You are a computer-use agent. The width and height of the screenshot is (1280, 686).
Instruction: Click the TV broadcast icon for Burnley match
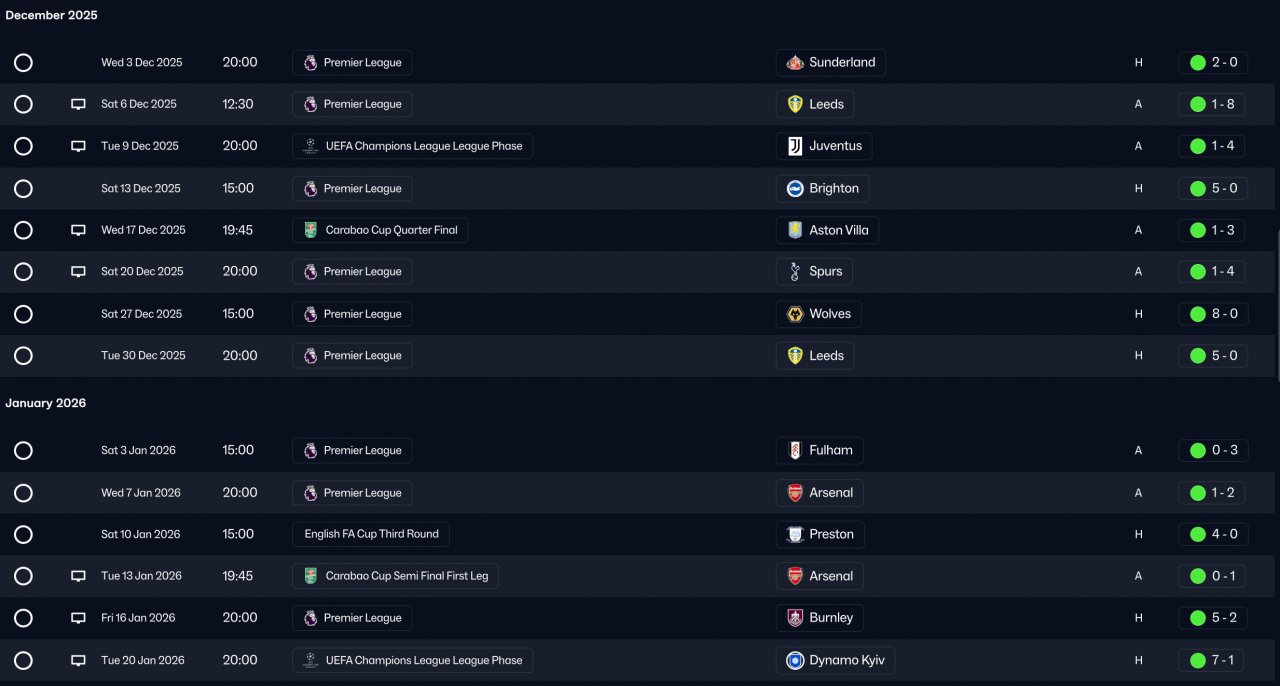[x=78, y=618]
